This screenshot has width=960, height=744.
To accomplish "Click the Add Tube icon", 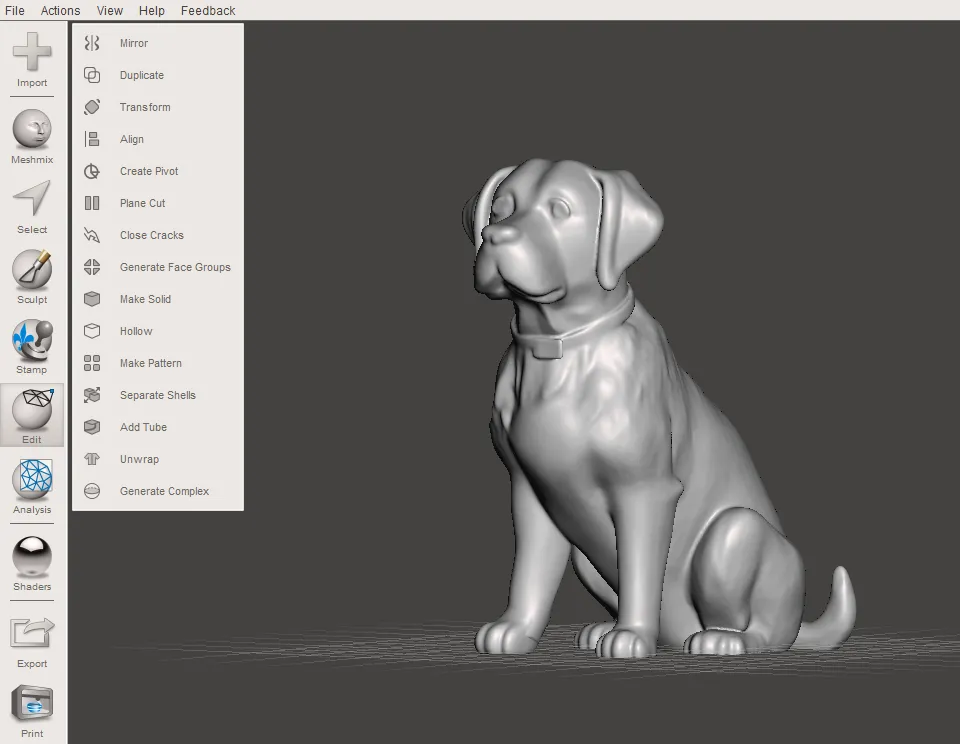I will click(92, 427).
